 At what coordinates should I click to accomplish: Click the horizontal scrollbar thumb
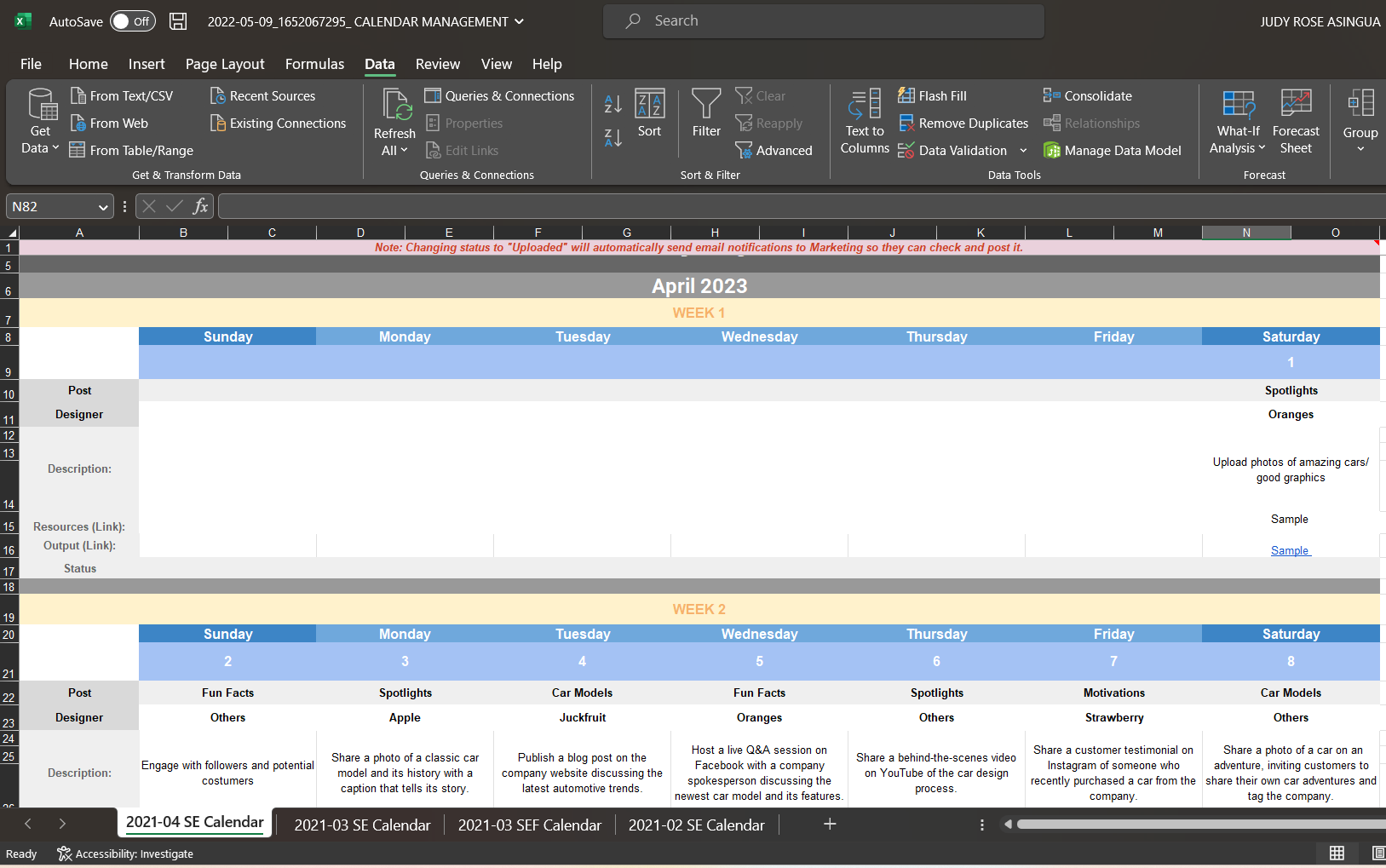[1201, 824]
